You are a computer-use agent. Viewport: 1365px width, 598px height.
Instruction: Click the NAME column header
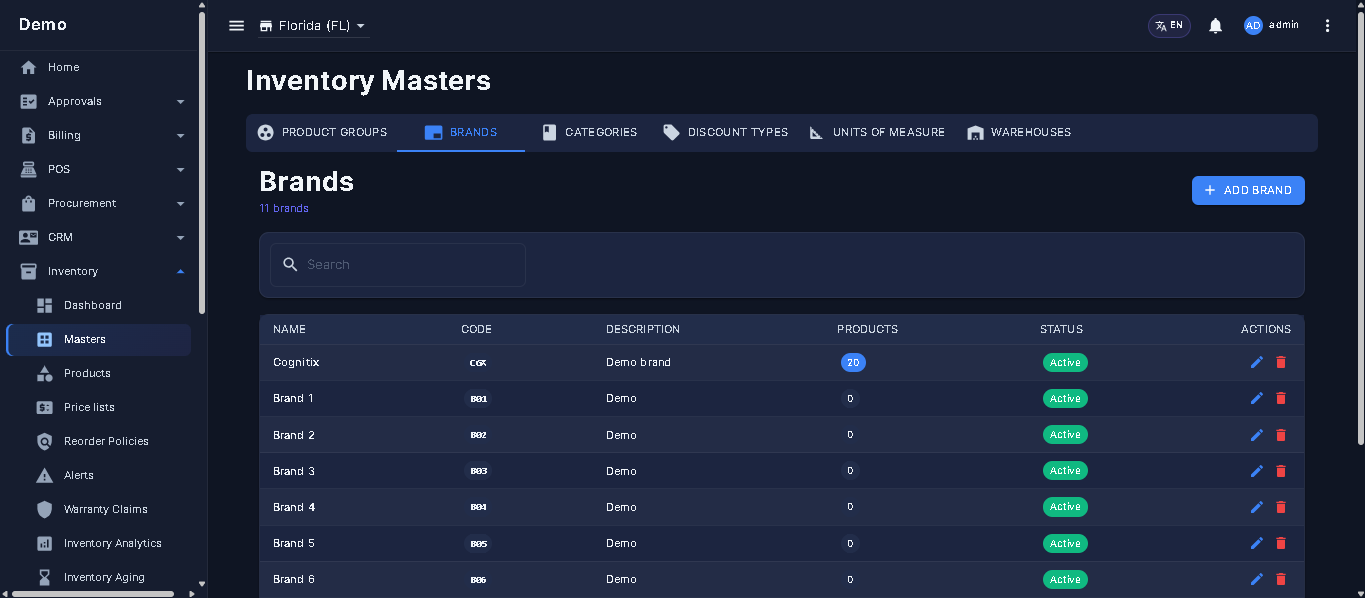[289, 329]
